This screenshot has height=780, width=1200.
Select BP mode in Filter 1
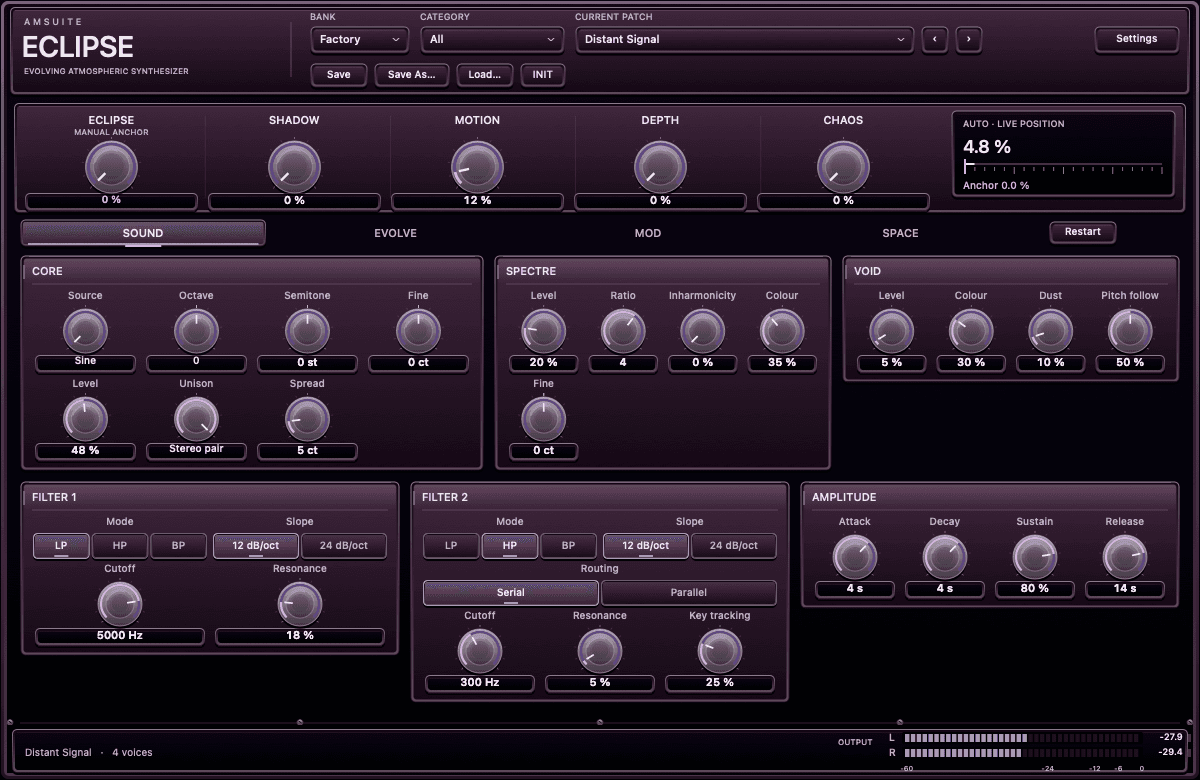pyautogui.click(x=179, y=546)
